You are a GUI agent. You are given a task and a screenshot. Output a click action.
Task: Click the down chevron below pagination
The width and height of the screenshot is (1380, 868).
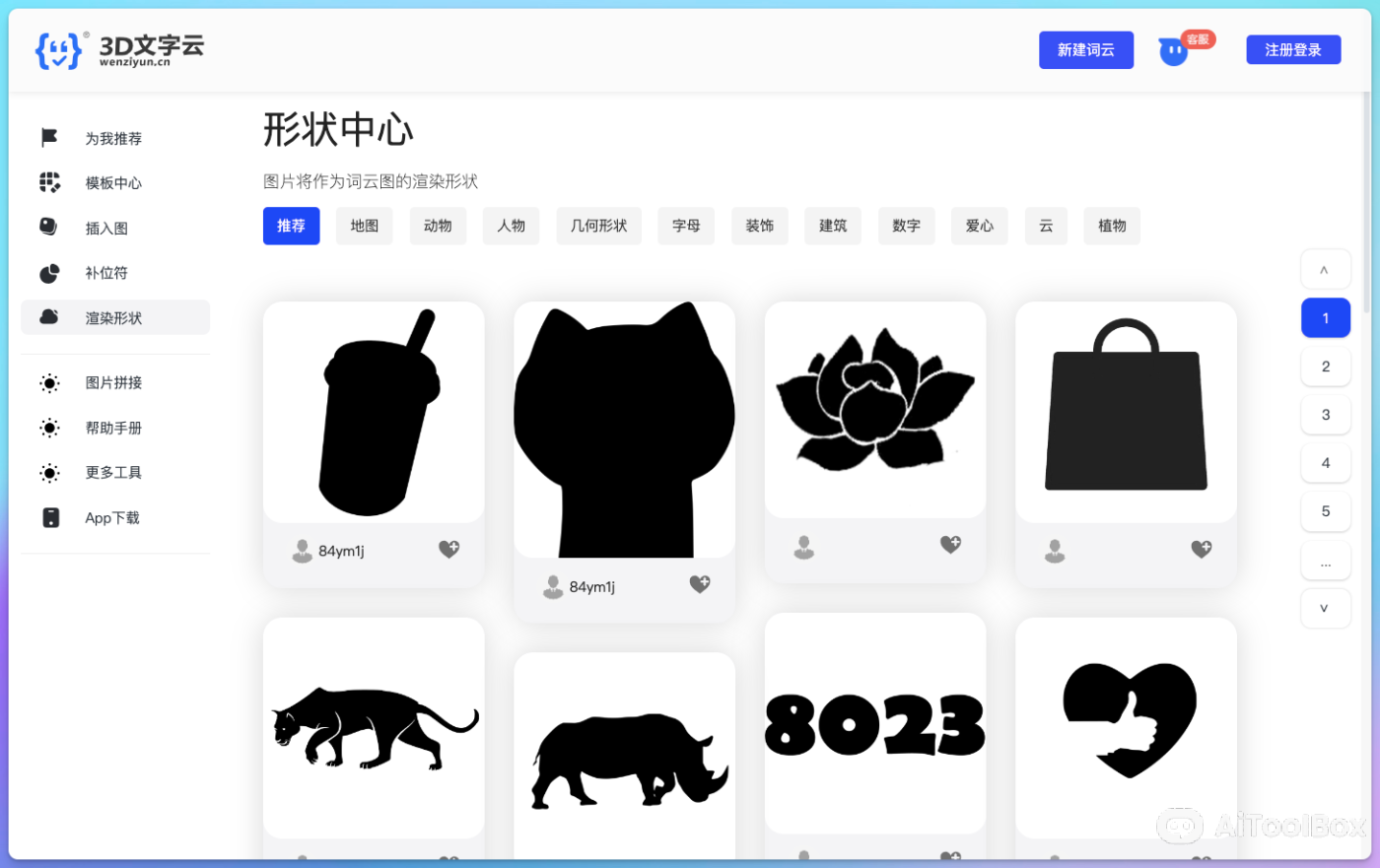[1326, 608]
